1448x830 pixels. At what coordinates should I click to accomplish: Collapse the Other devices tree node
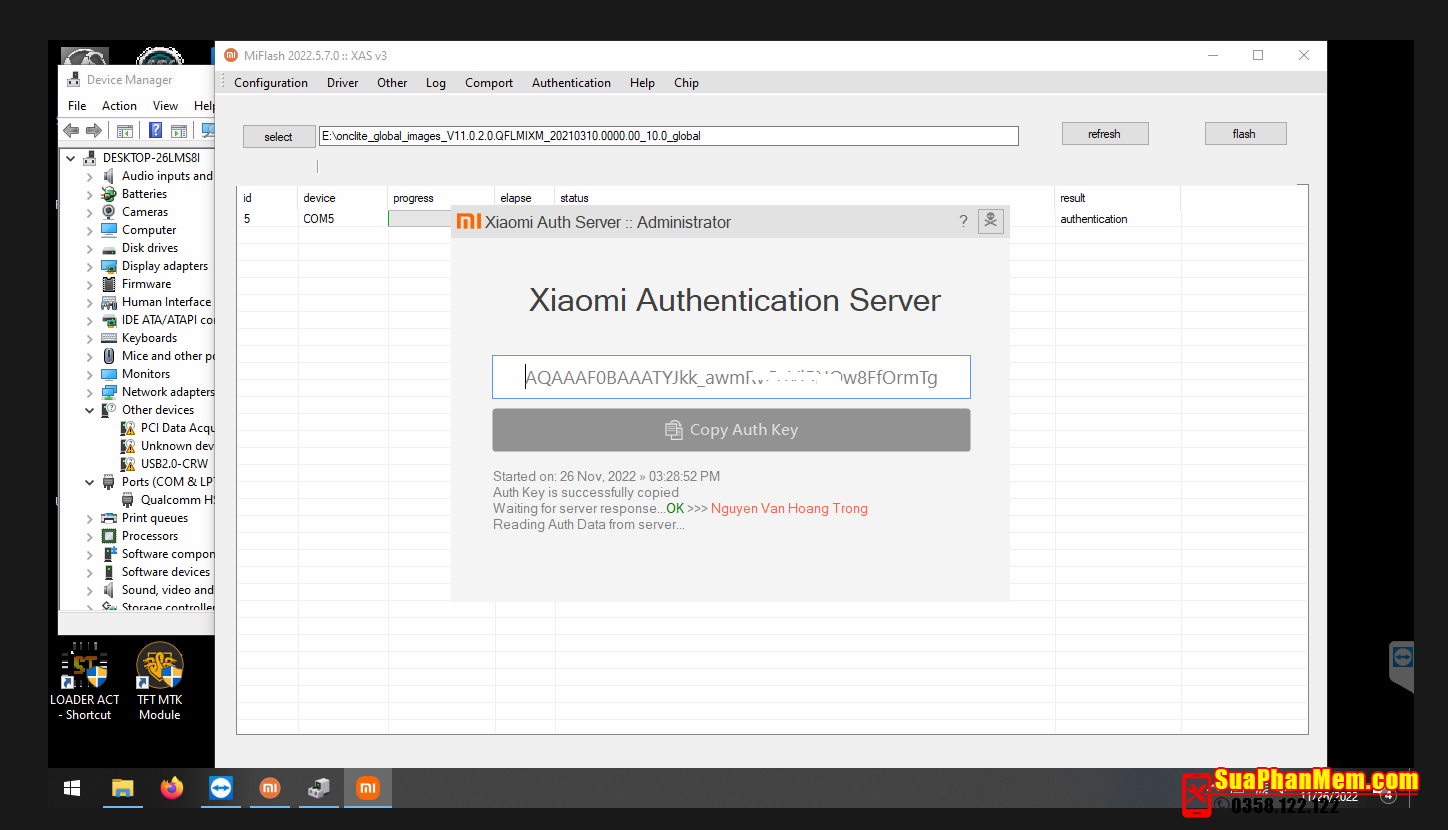click(x=90, y=410)
